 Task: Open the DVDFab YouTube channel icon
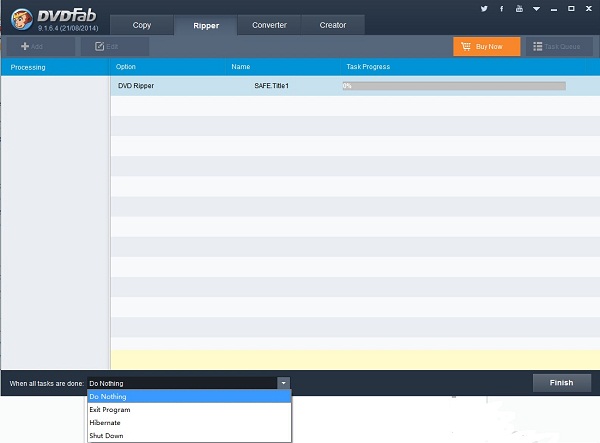(519, 8)
